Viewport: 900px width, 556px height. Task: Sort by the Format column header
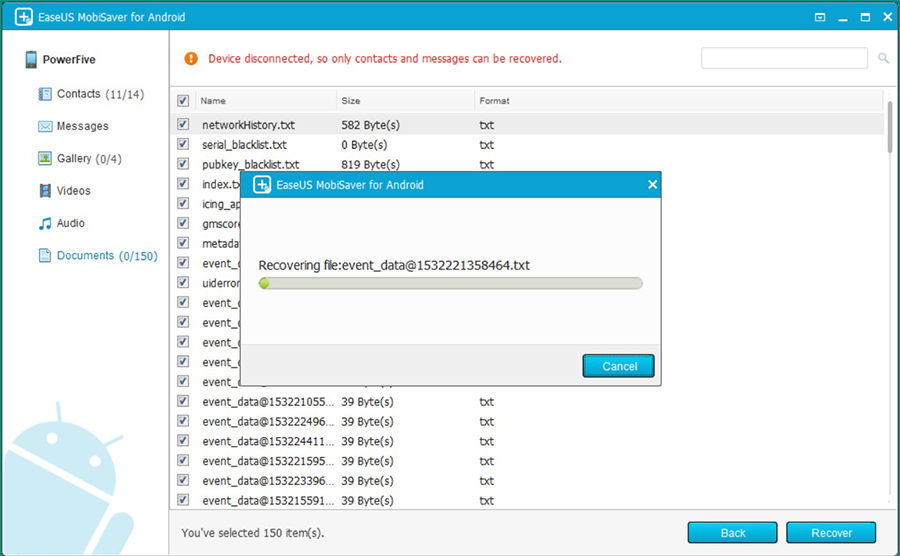[x=679, y=100]
